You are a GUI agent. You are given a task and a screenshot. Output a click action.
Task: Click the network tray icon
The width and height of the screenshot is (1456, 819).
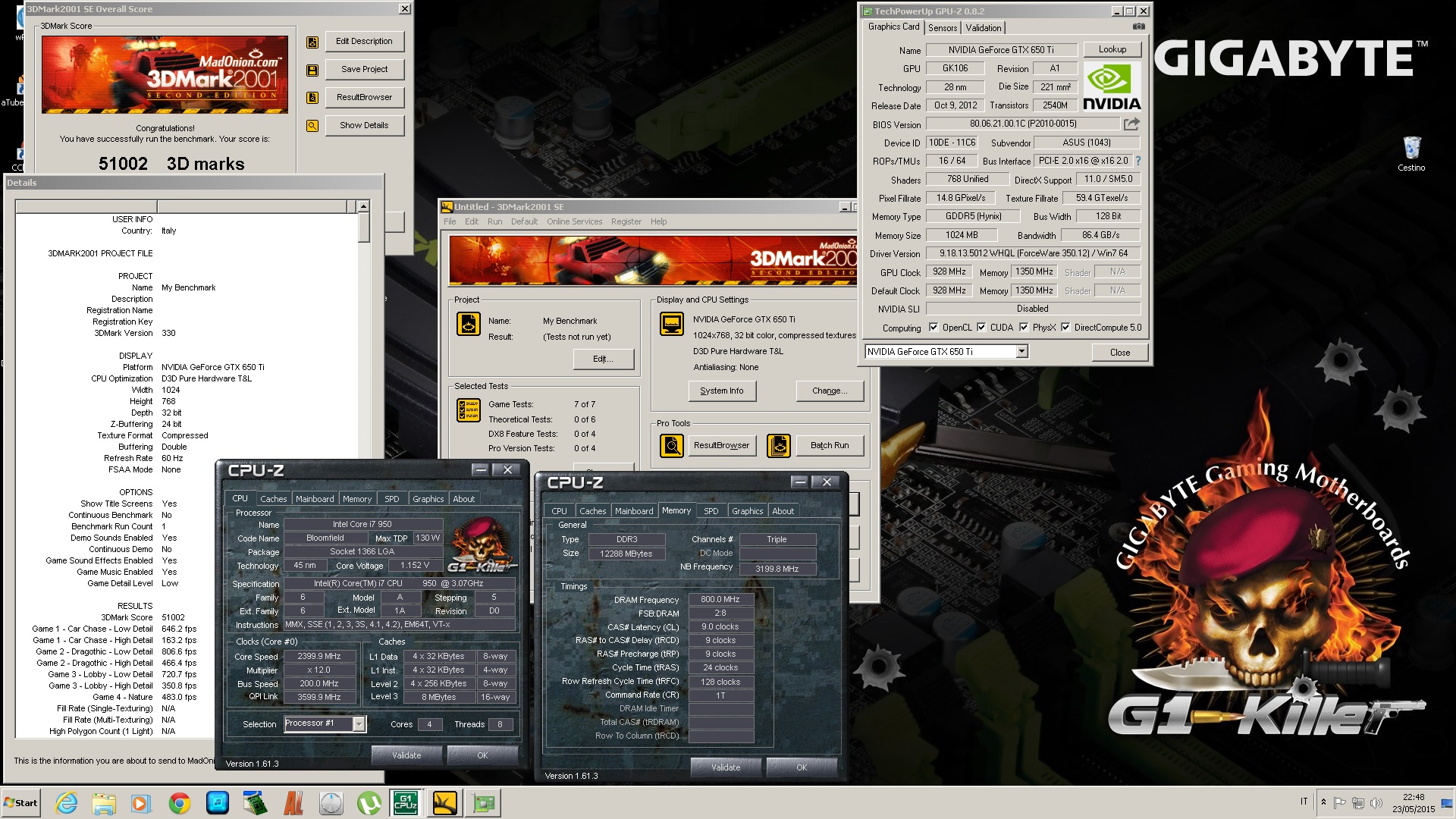(x=1357, y=802)
